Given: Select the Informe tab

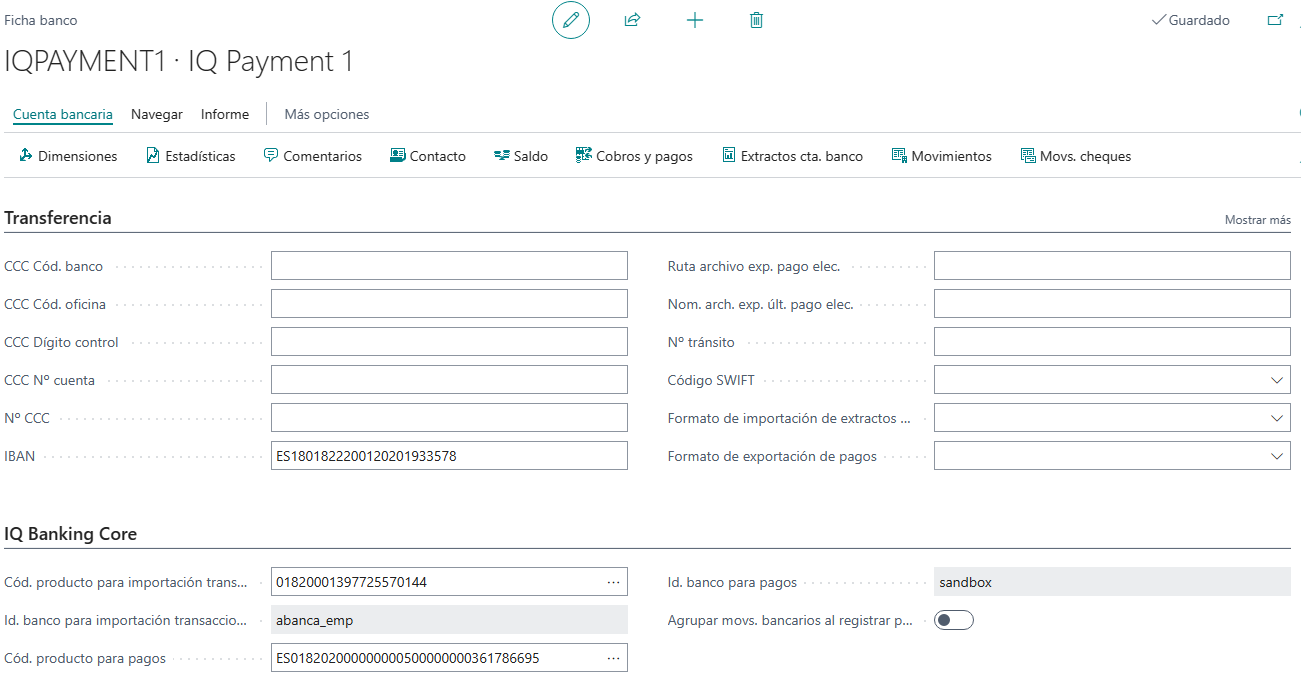Looking at the screenshot, I should (x=224, y=114).
